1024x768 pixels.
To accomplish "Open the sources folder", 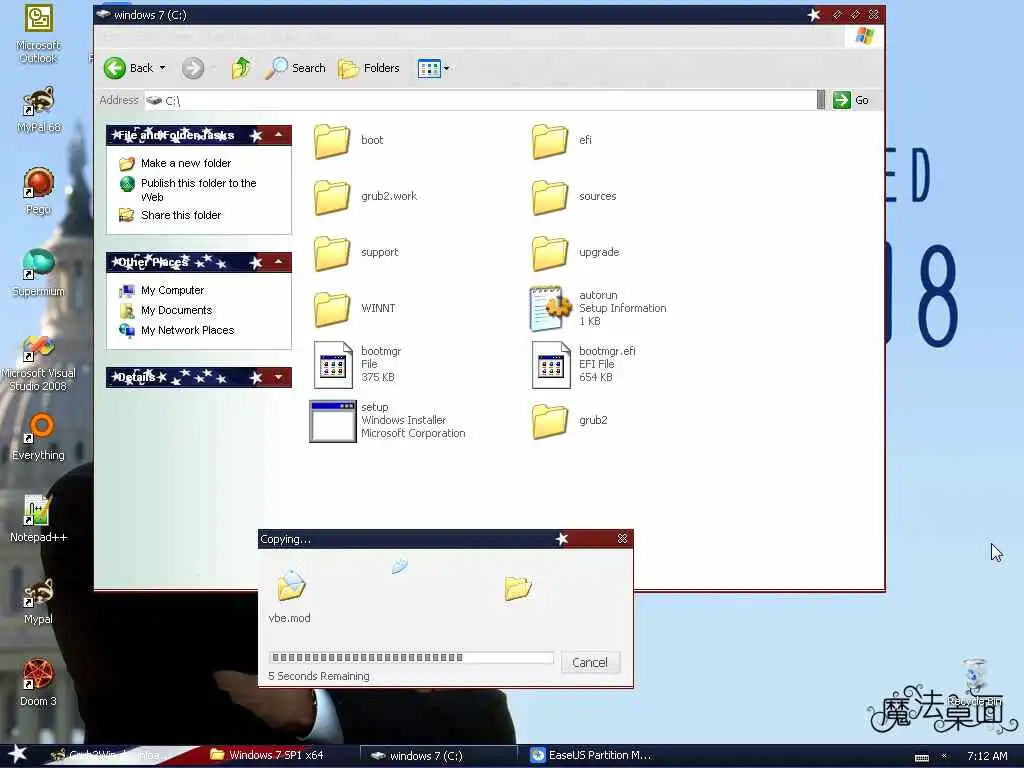I will coord(573,197).
